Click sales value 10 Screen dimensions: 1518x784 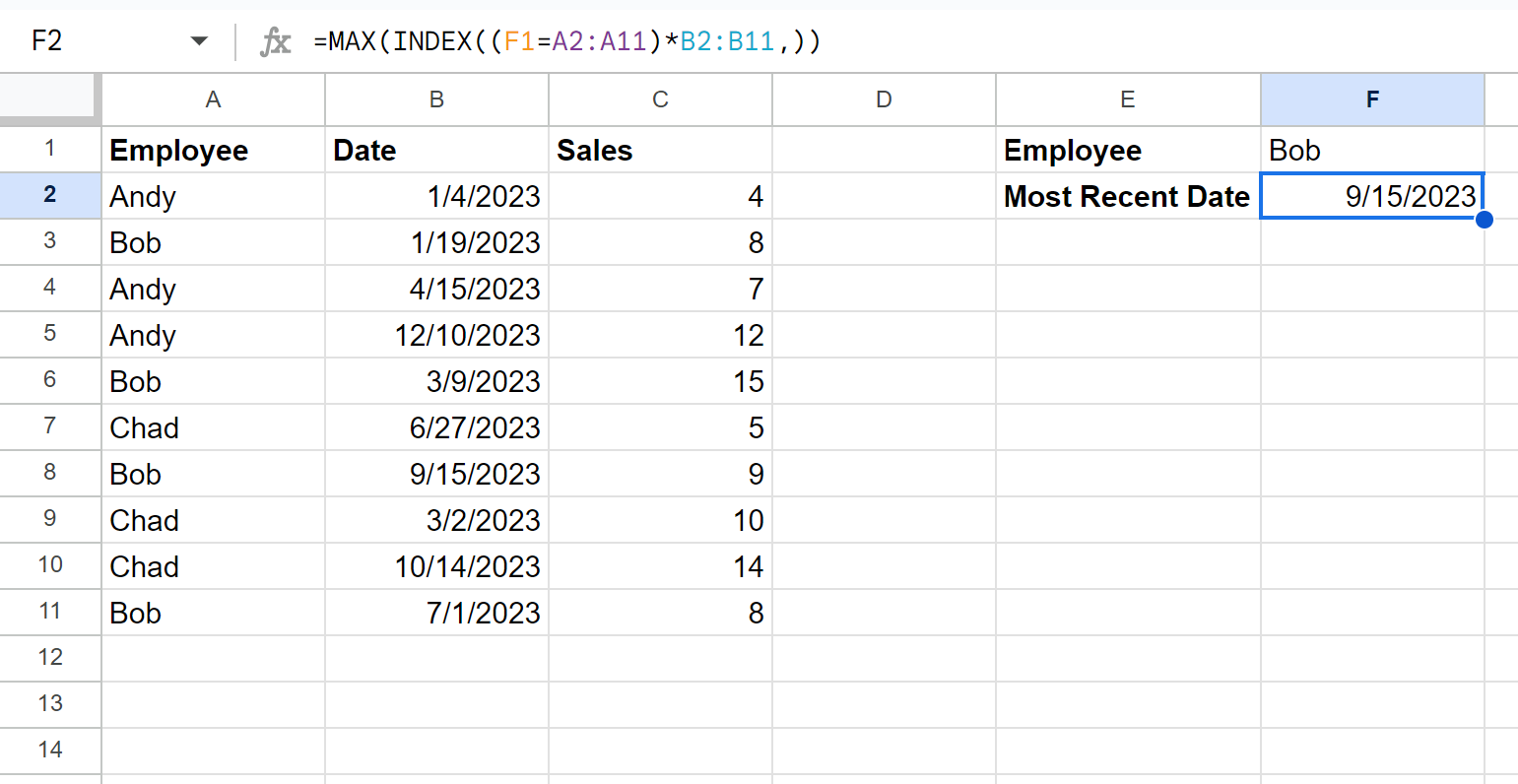pos(660,520)
